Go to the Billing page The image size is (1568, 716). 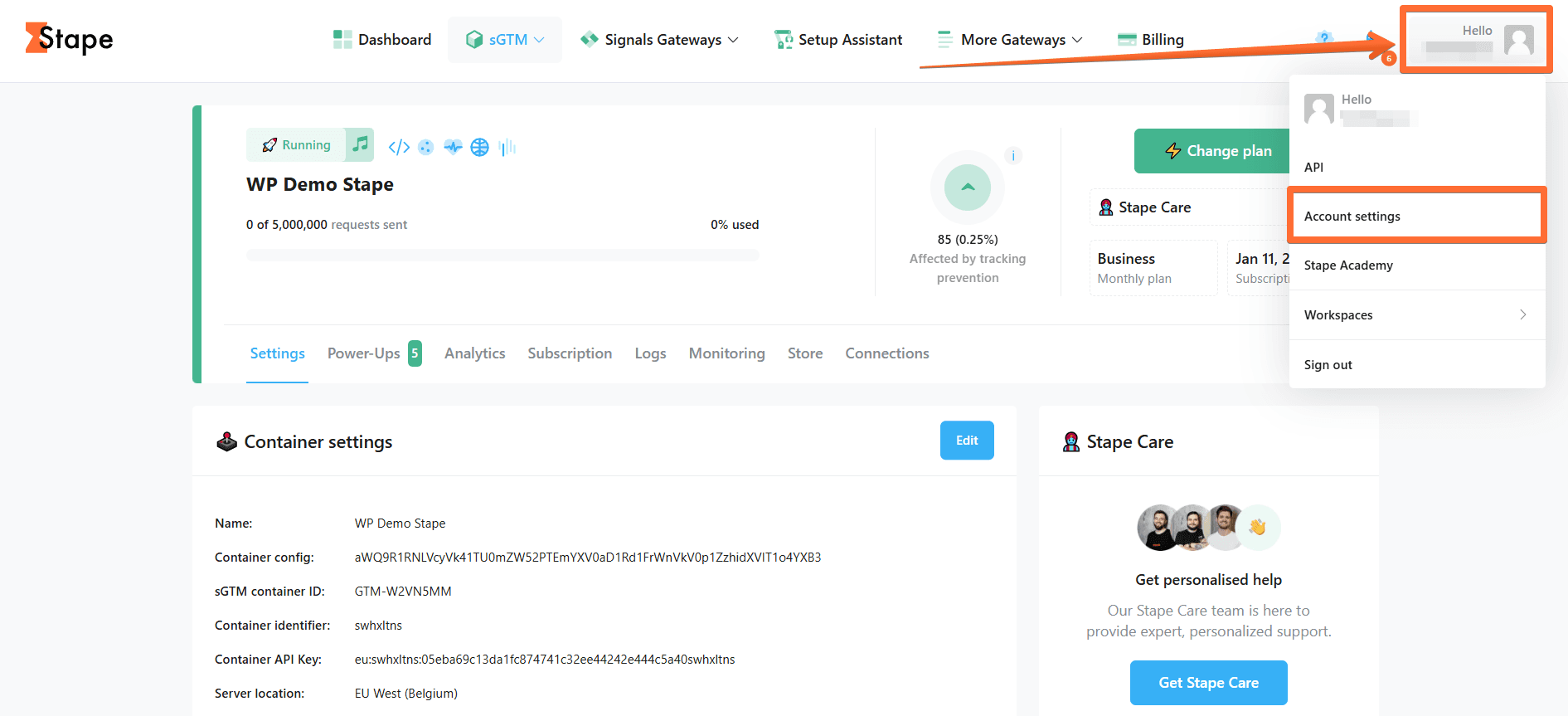click(1151, 40)
